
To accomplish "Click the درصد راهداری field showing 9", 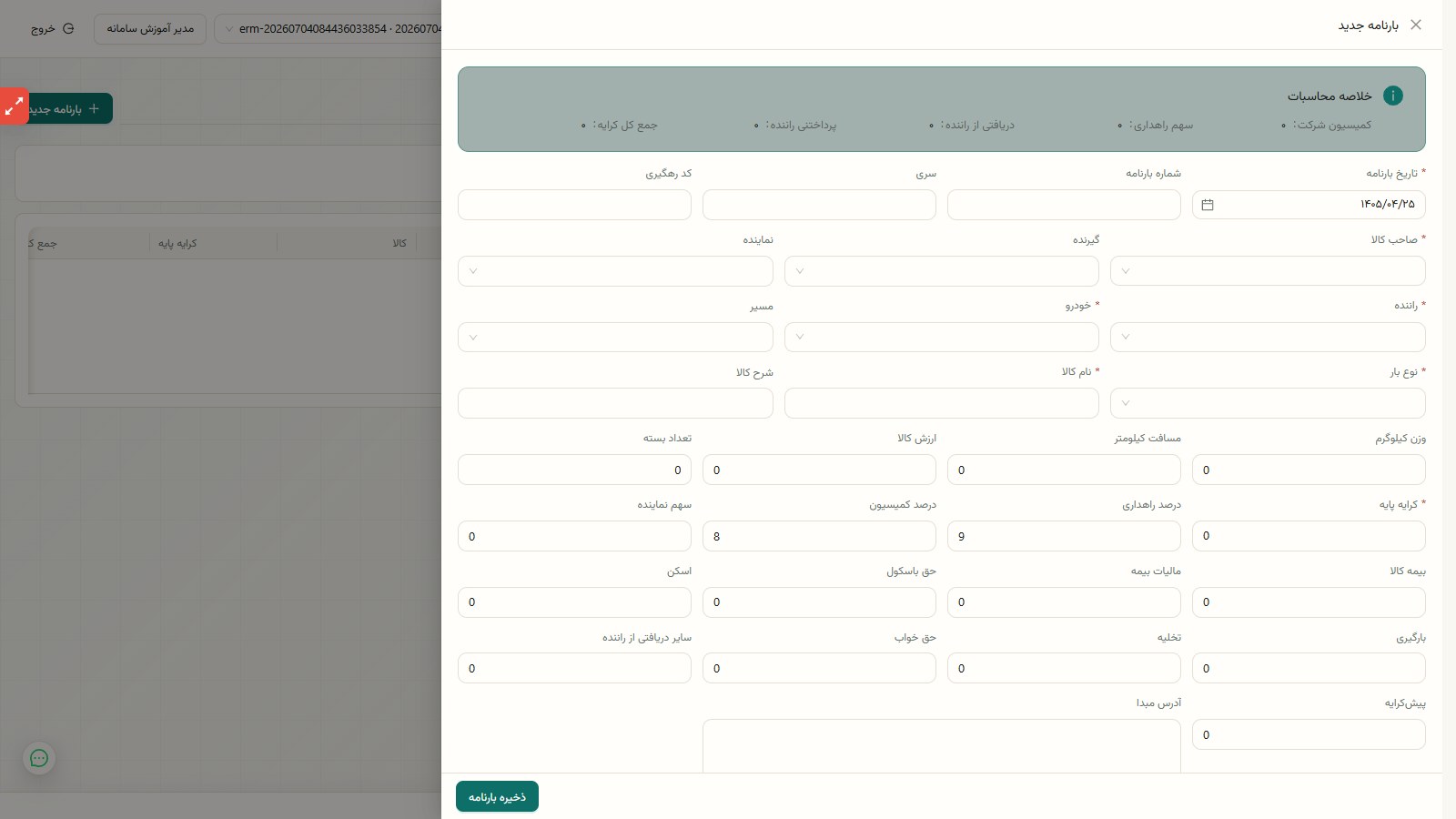I will (x=1064, y=536).
